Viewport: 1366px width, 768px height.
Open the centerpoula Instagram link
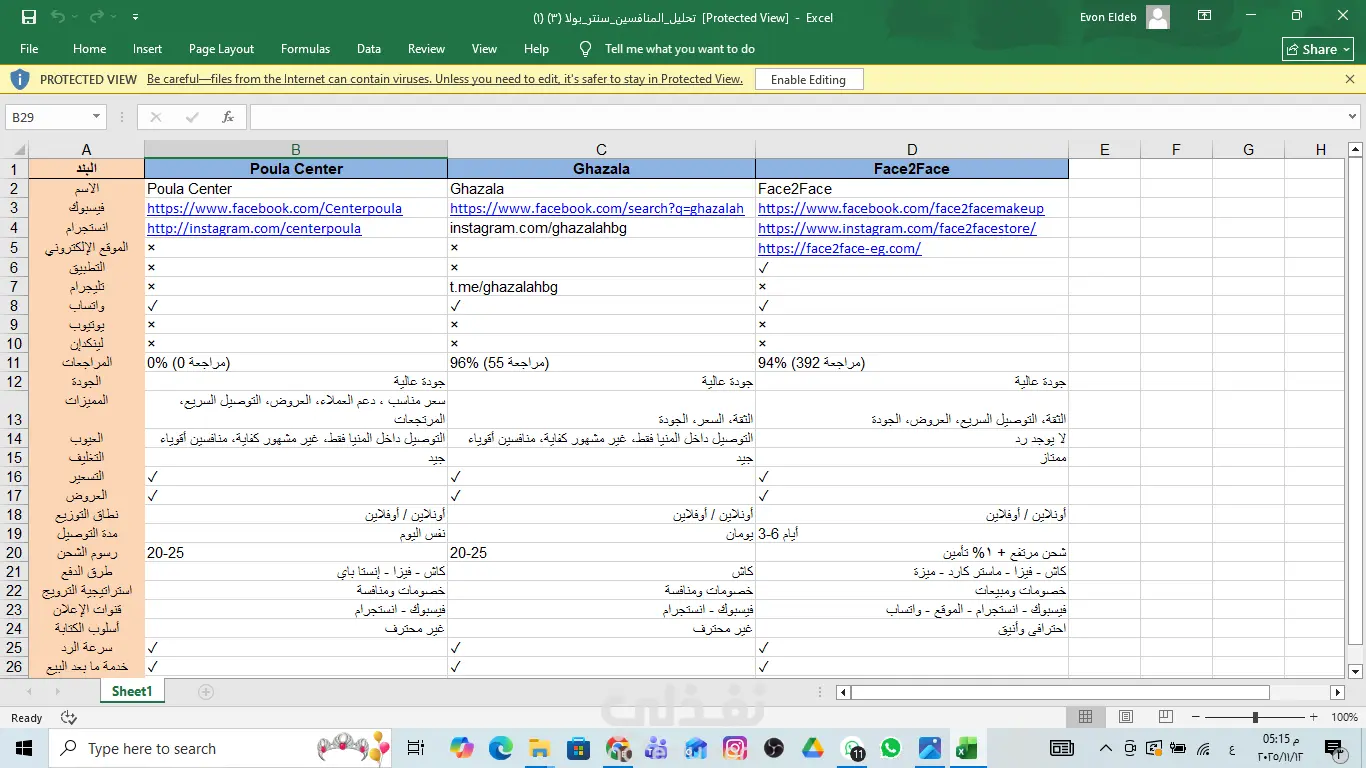point(254,228)
